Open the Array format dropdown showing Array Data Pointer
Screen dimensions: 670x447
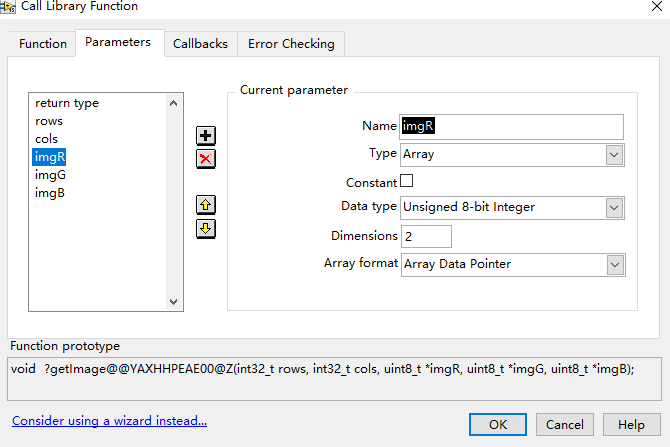point(513,265)
